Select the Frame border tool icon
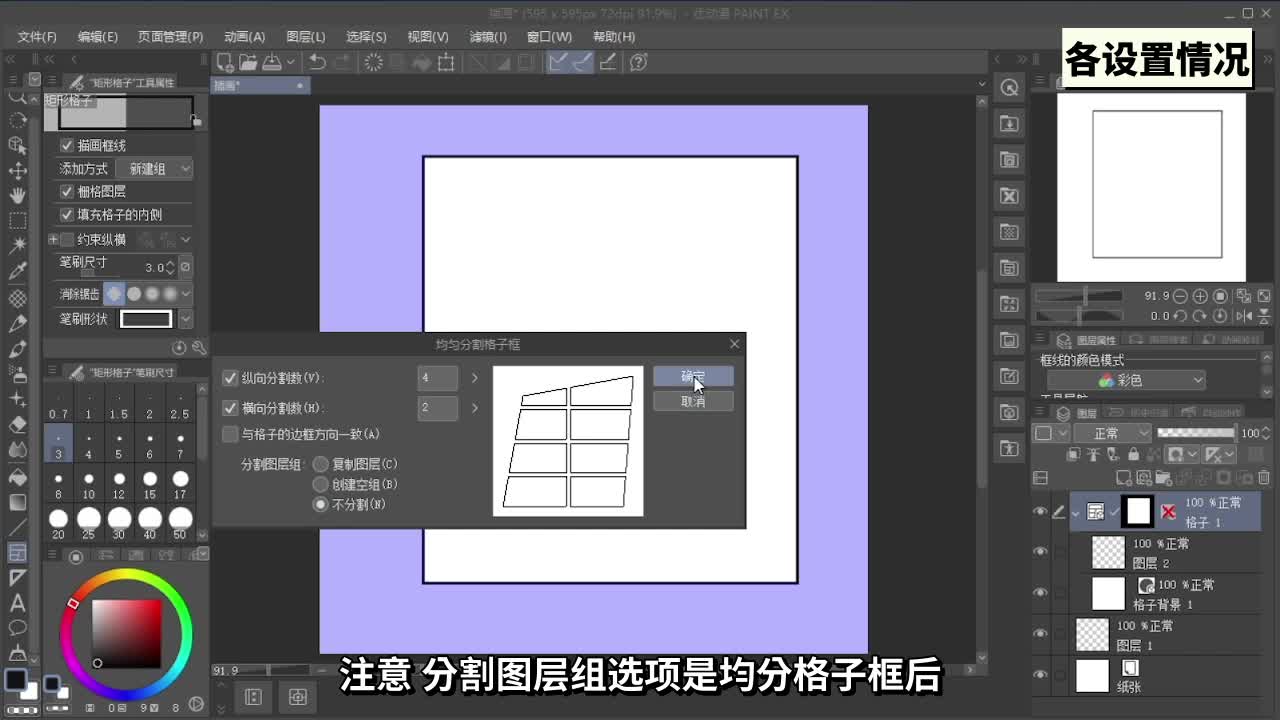Screen dimensions: 1280x720 (x=17, y=552)
